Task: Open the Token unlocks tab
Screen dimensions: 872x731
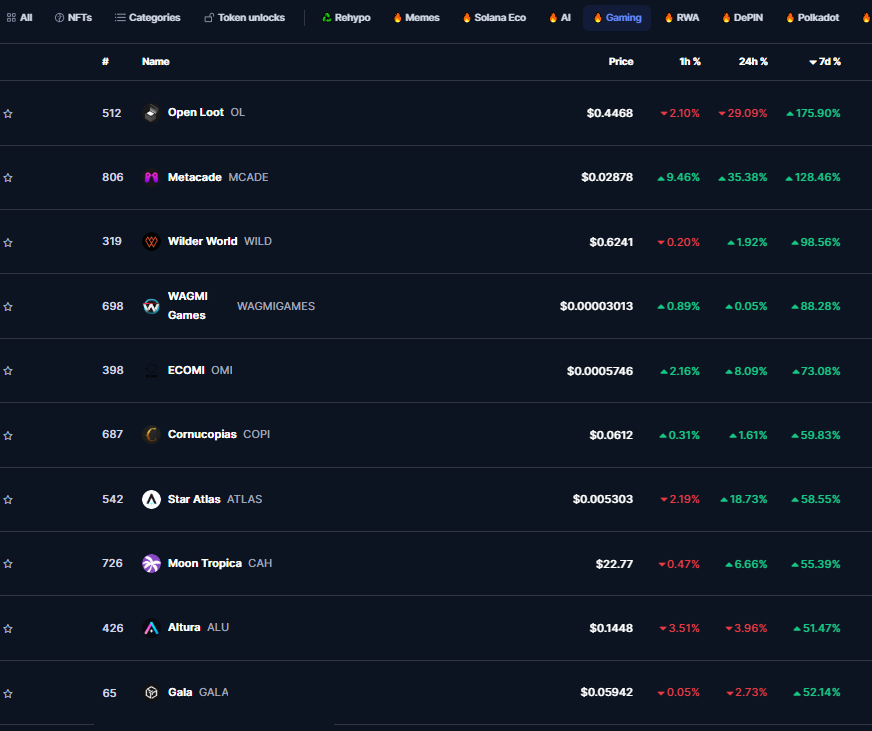Action: coord(245,18)
